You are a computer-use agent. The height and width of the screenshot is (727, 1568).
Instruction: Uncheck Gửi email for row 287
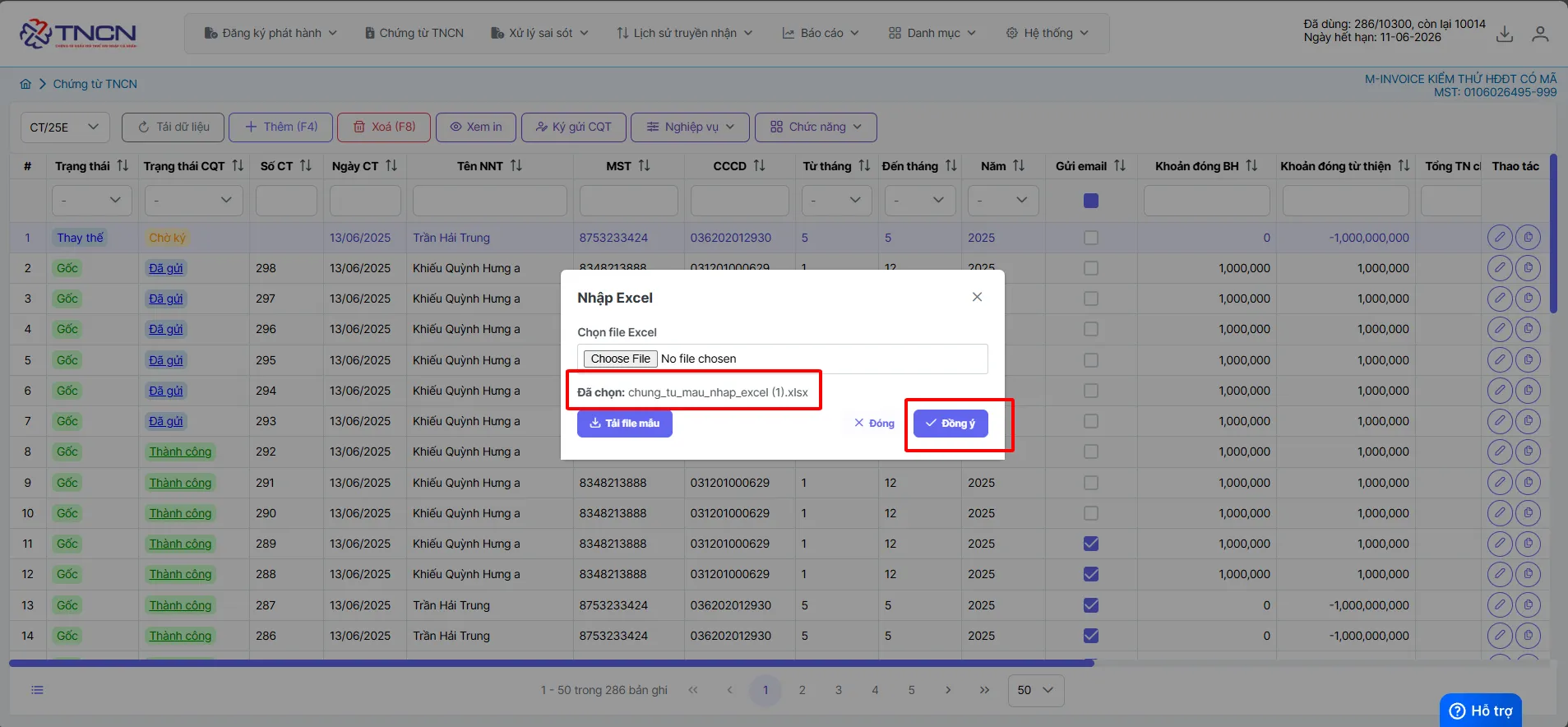pos(1091,605)
